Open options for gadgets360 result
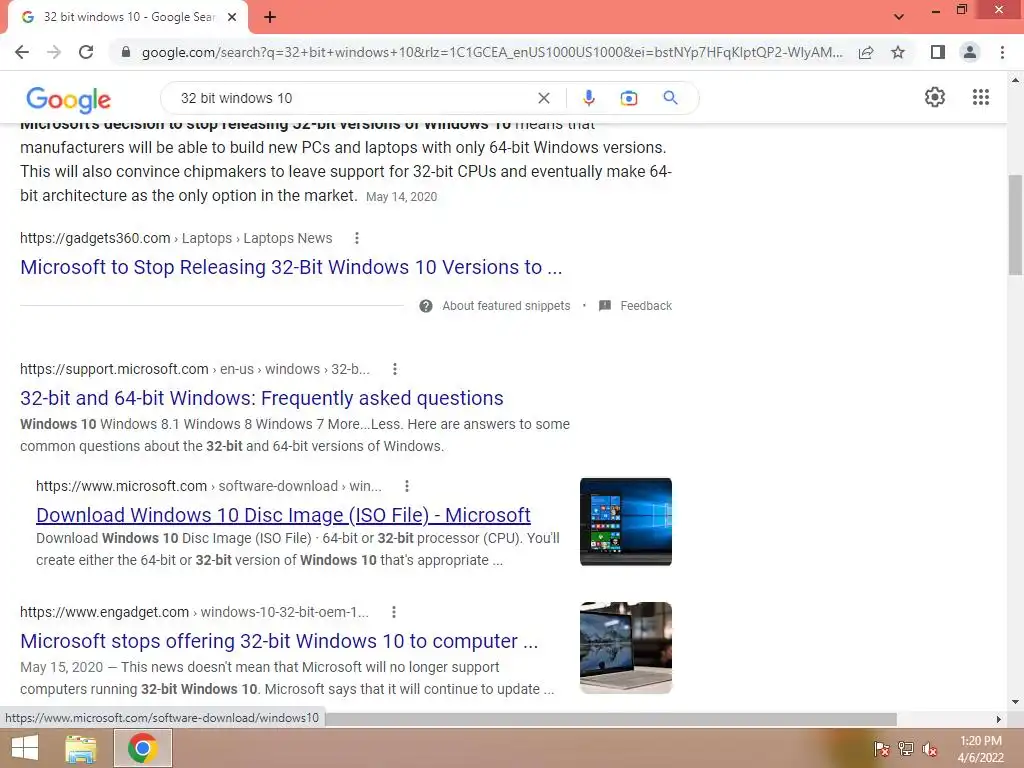Viewport: 1024px width, 768px height. pos(357,238)
